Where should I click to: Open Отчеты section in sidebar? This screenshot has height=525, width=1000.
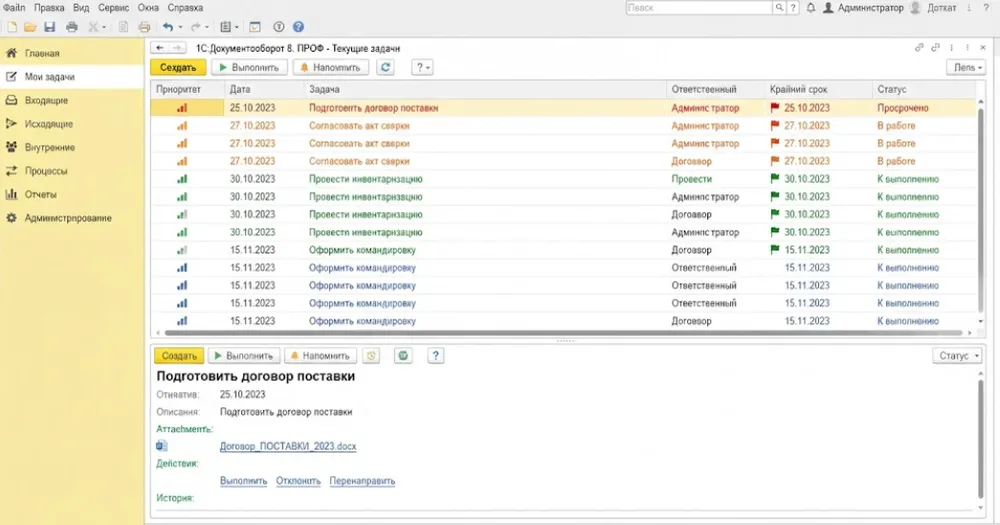click(x=72, y=195)
